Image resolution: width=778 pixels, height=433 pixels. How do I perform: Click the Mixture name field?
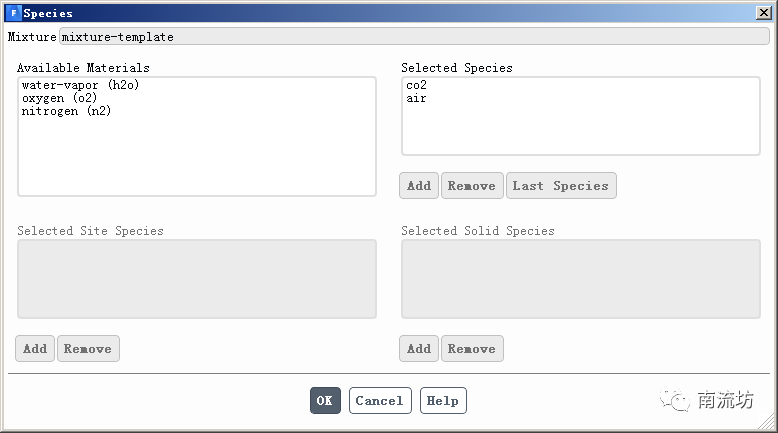(x=410, y=37)
